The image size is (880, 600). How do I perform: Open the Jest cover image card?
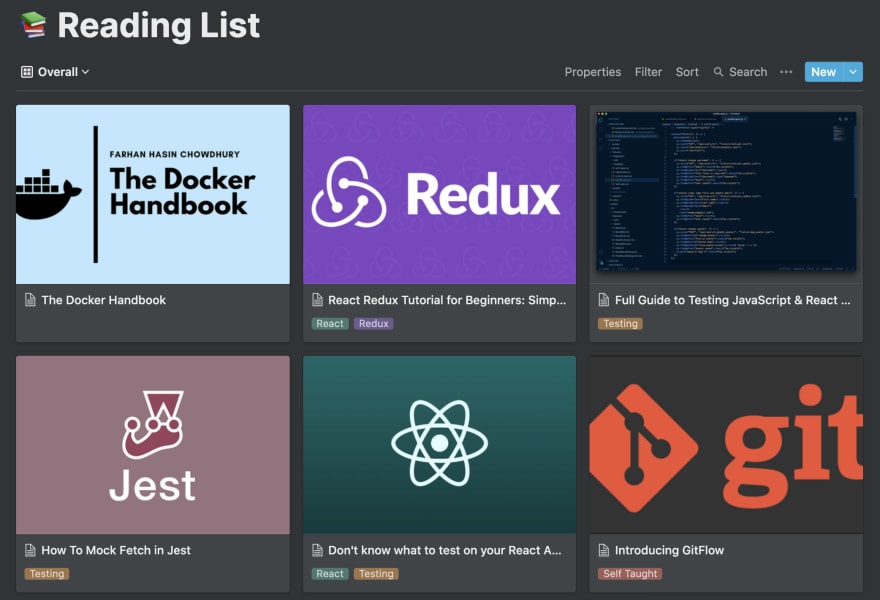[153, 445]
